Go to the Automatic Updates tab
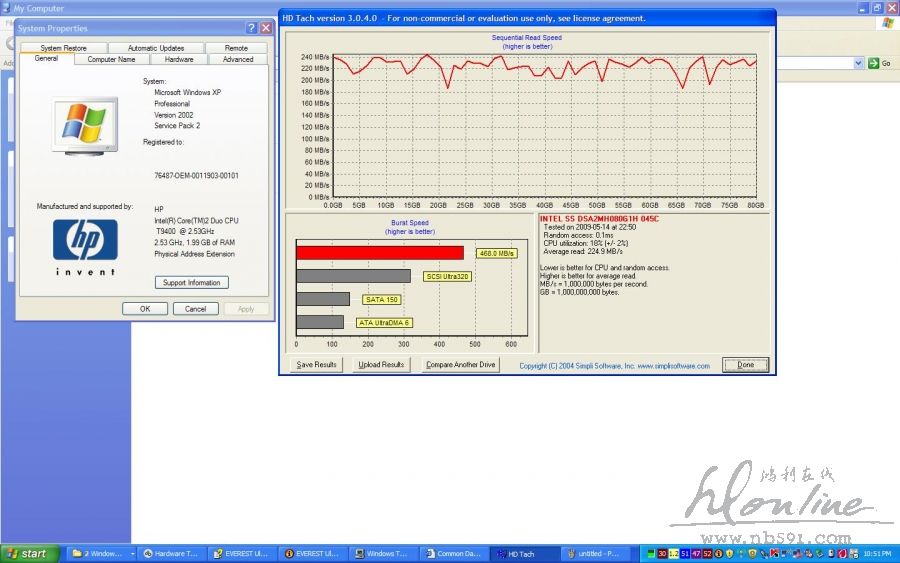Image resolution: width=900 pixels, height=563 pixels. point(156,48)
